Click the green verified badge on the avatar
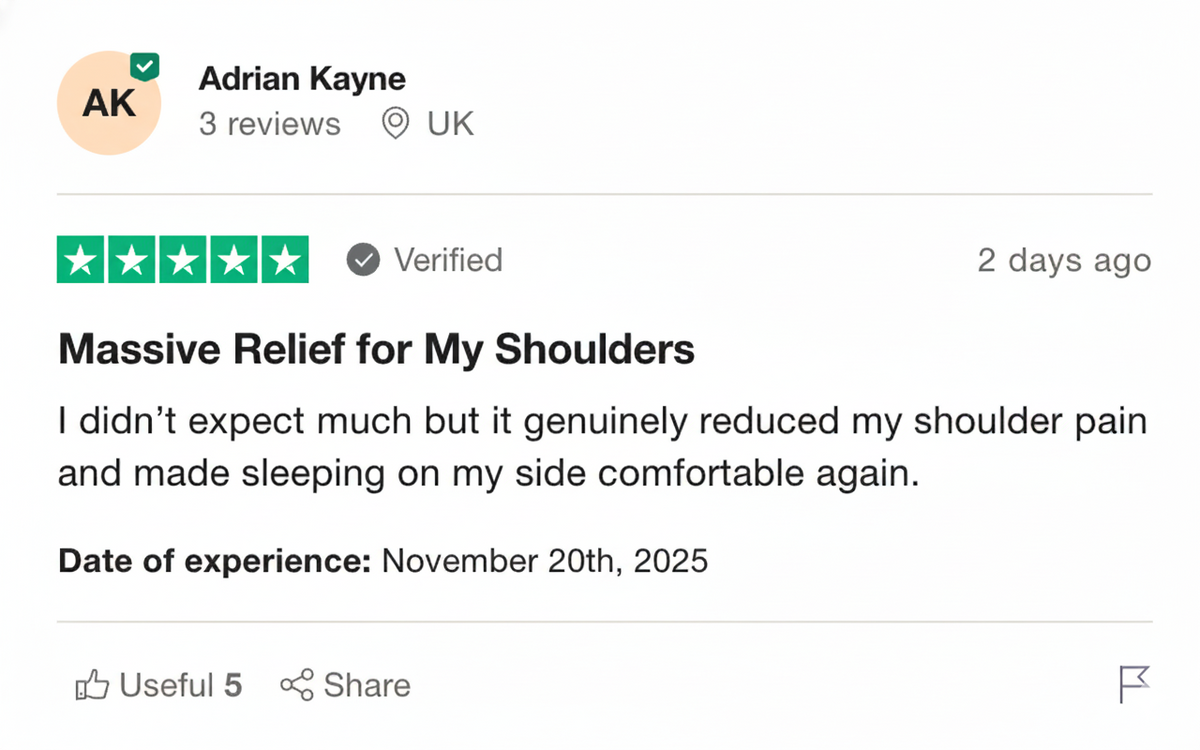Image resolution: width=1200 pixels, height=750 pixels. (145, 68)
